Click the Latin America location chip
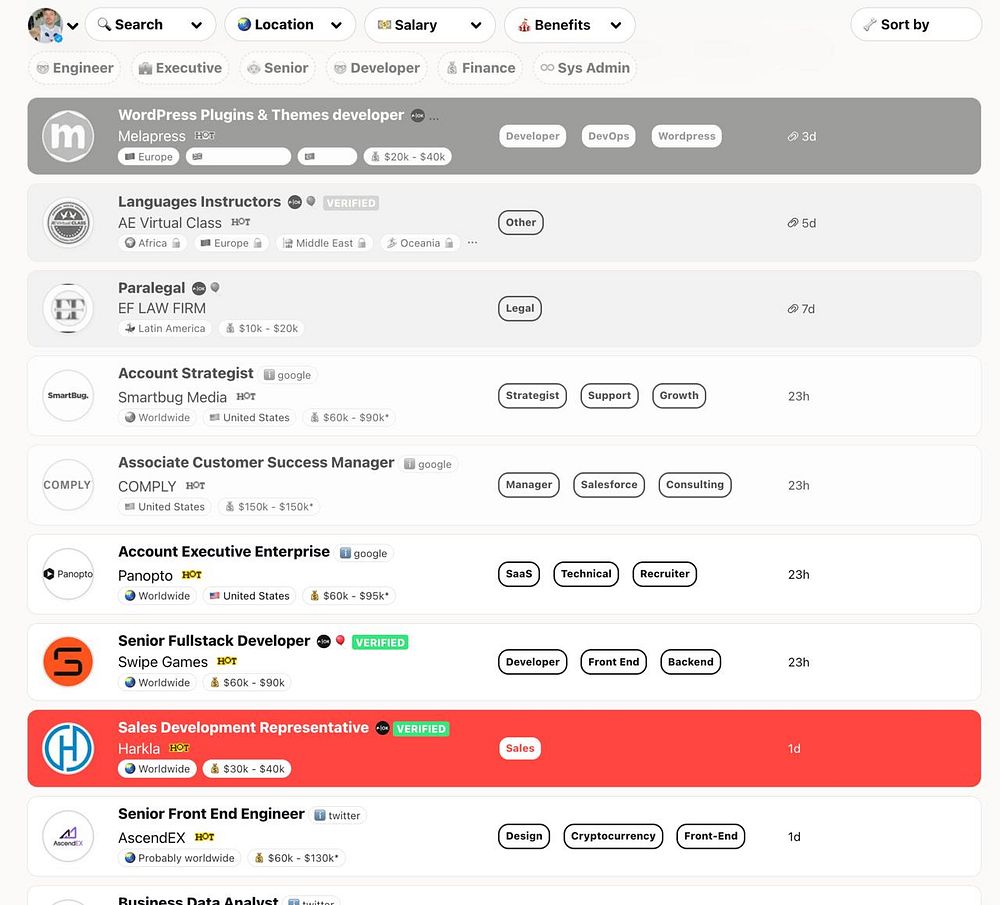Screen dimensions: 1000x905 pos(165,328)
